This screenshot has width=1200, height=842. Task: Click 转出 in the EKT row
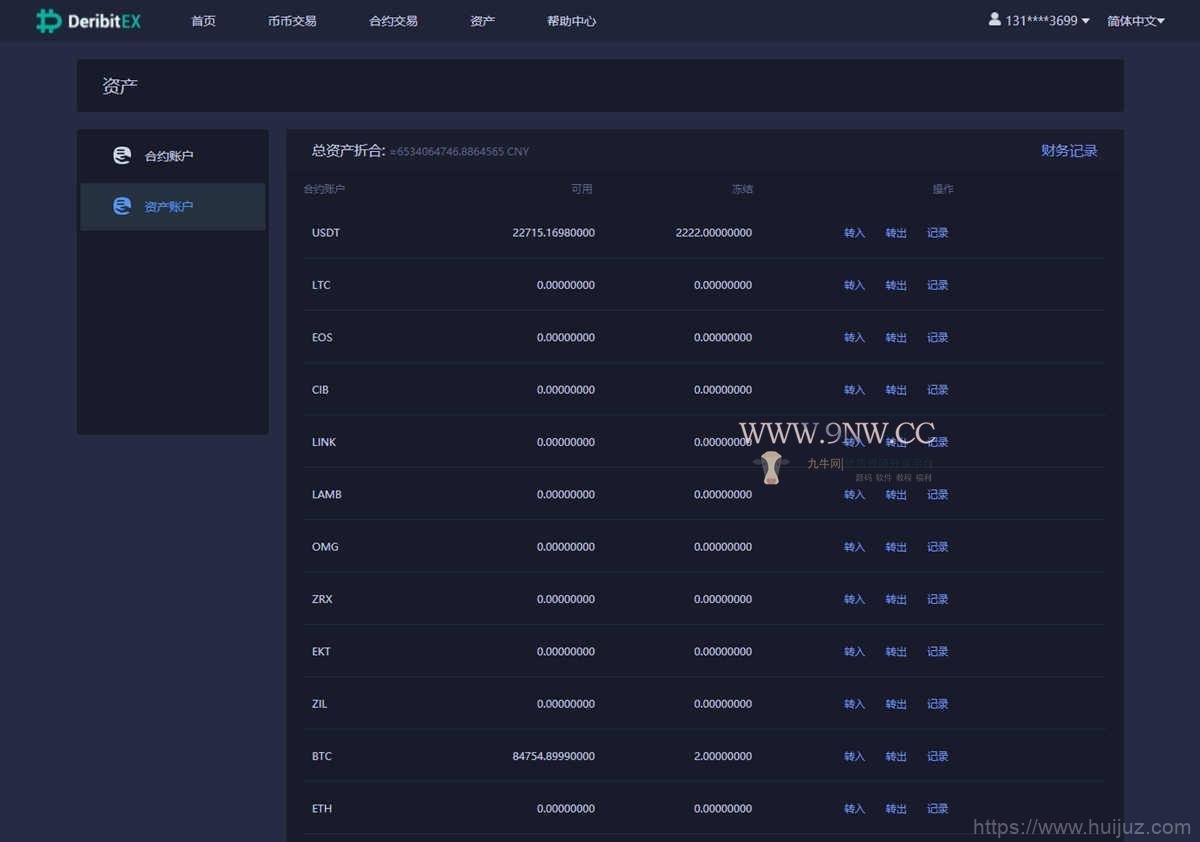coord(896,652)
